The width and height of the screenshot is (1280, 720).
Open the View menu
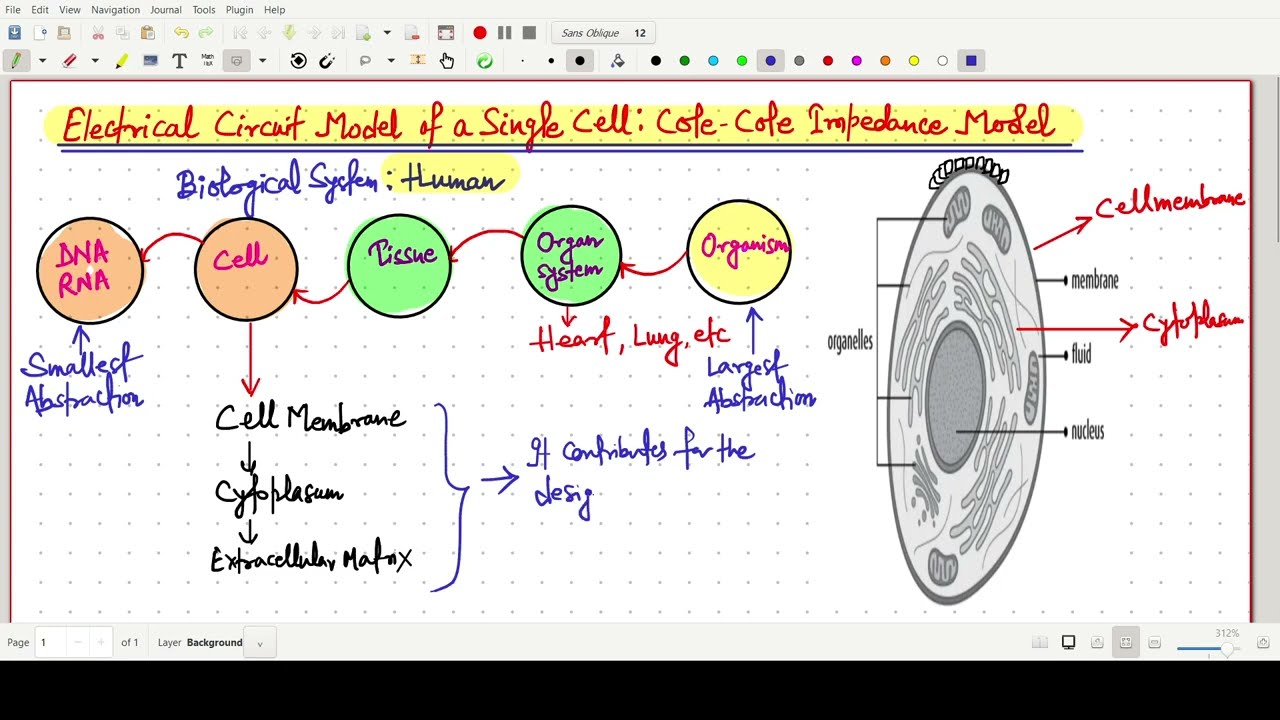pos(70,10)
